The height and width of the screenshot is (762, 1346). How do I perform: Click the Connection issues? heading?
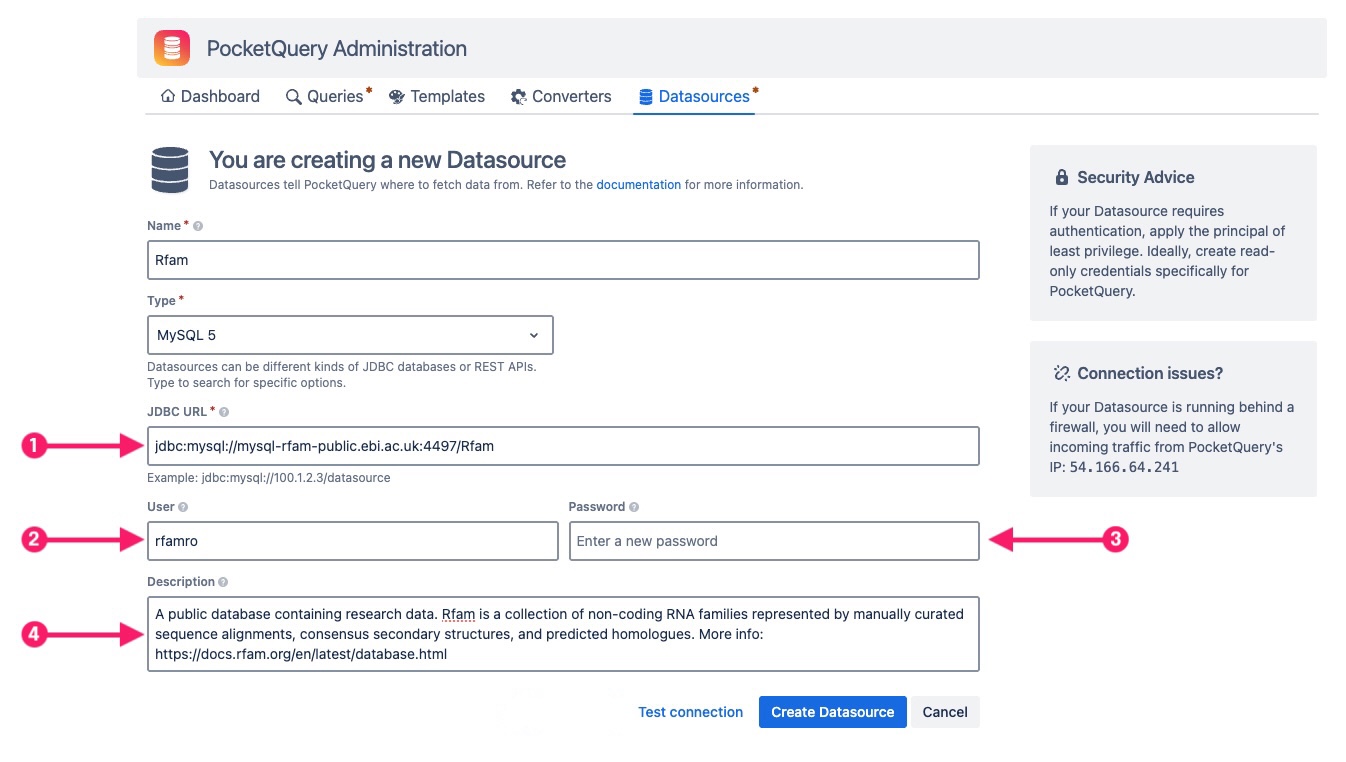coord(1150,373)
